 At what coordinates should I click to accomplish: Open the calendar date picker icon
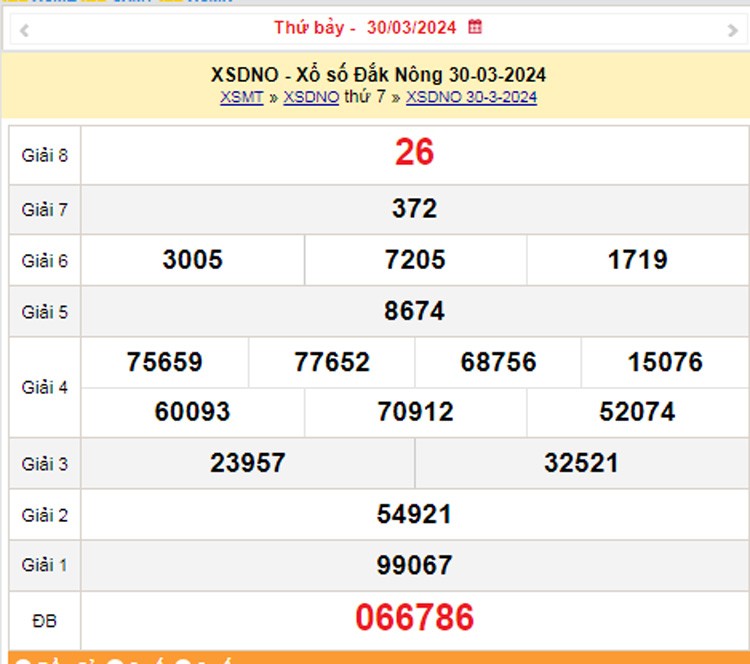(475, 28)
